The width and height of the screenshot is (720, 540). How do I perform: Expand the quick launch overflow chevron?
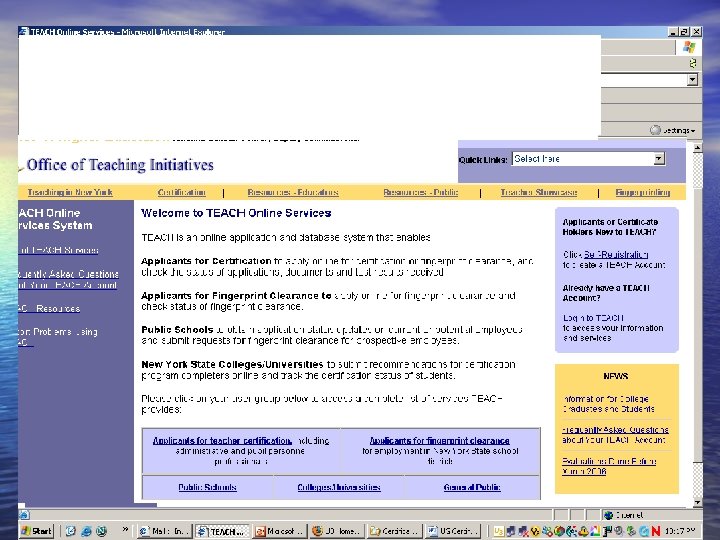[125, 529]
